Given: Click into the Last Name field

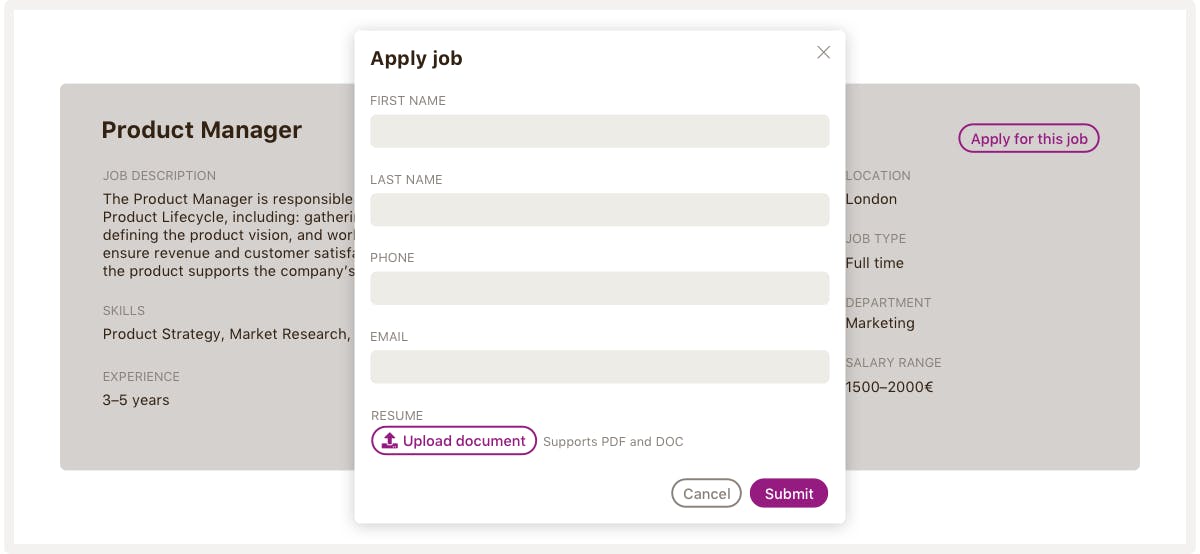Looking at the screenshot, I should (599, 210).
